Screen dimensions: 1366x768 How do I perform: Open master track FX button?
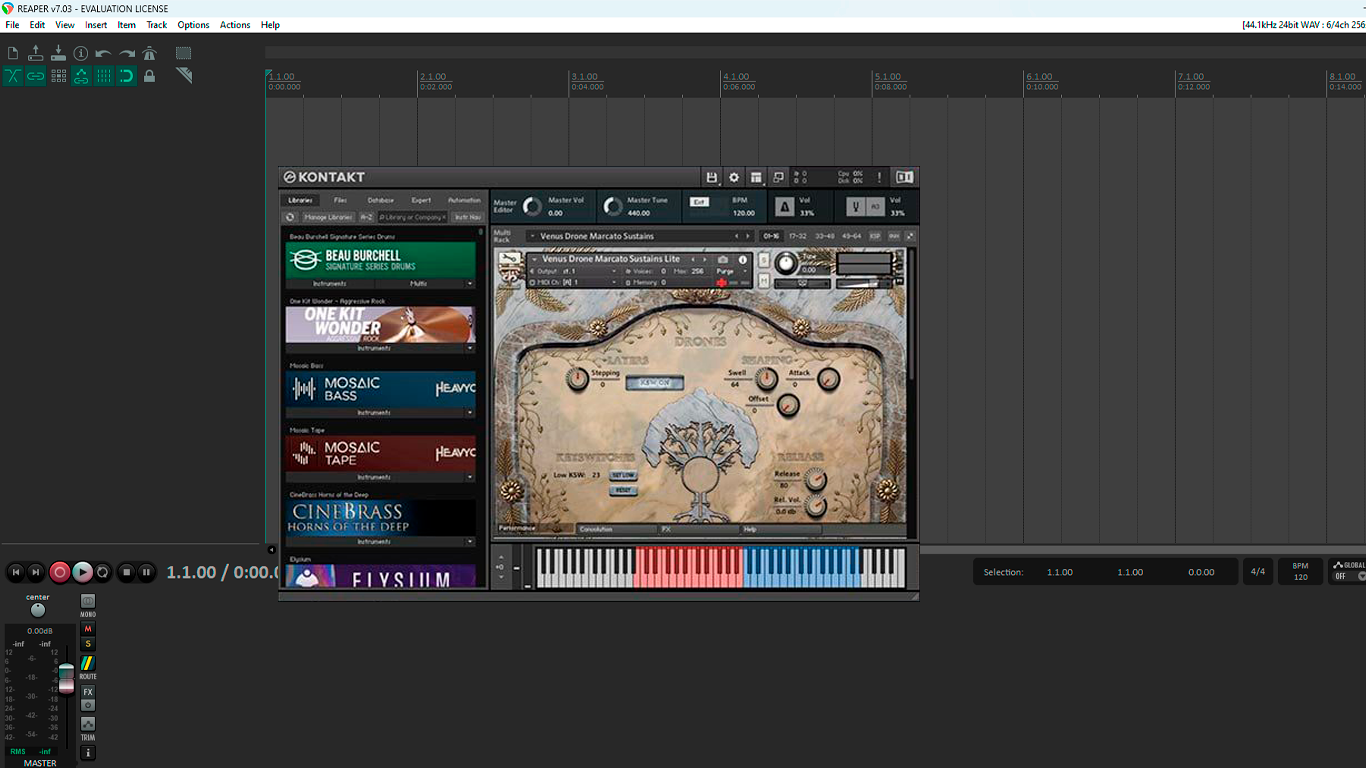88,692
